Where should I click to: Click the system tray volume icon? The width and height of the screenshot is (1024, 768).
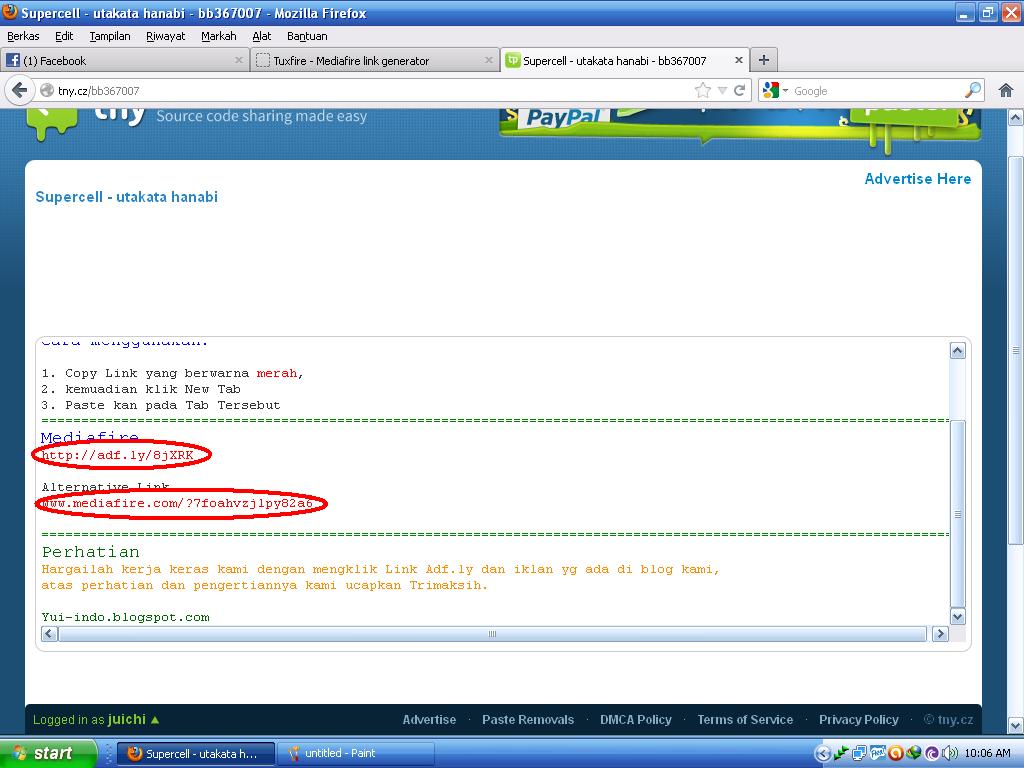pyautogui.click(x=949, y=753)
